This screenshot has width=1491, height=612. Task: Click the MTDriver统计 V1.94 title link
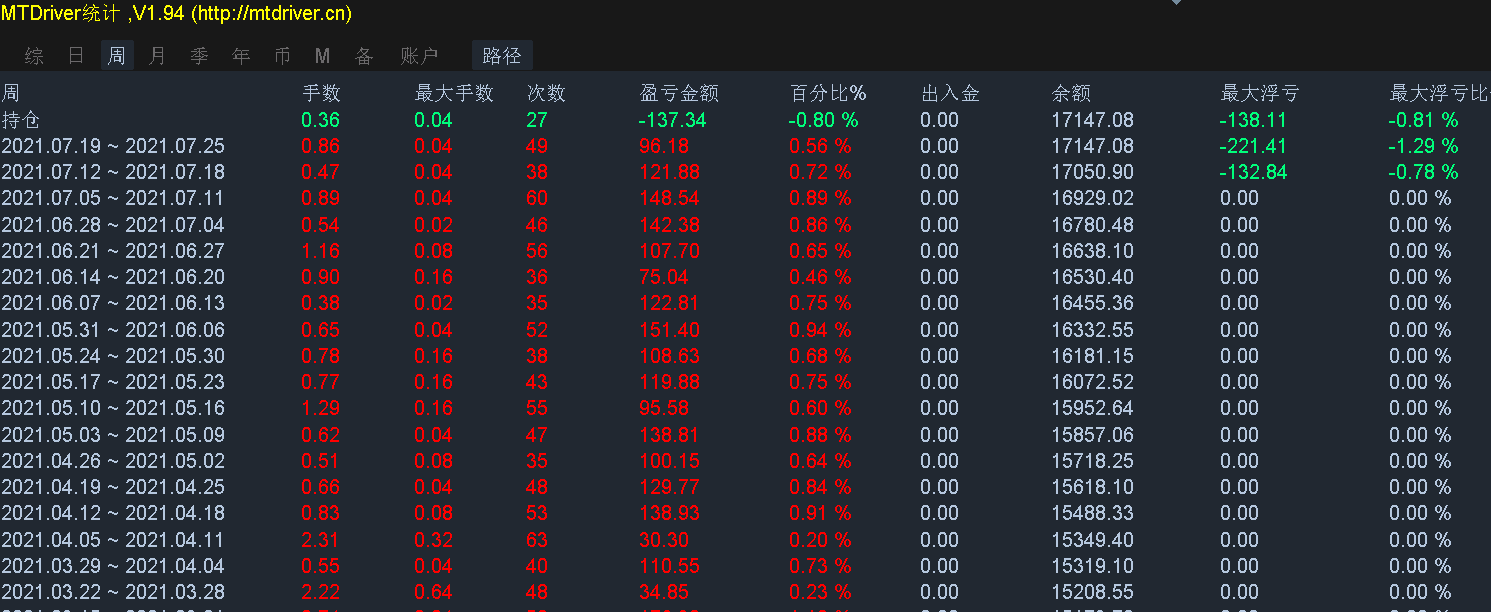point(176,14)
